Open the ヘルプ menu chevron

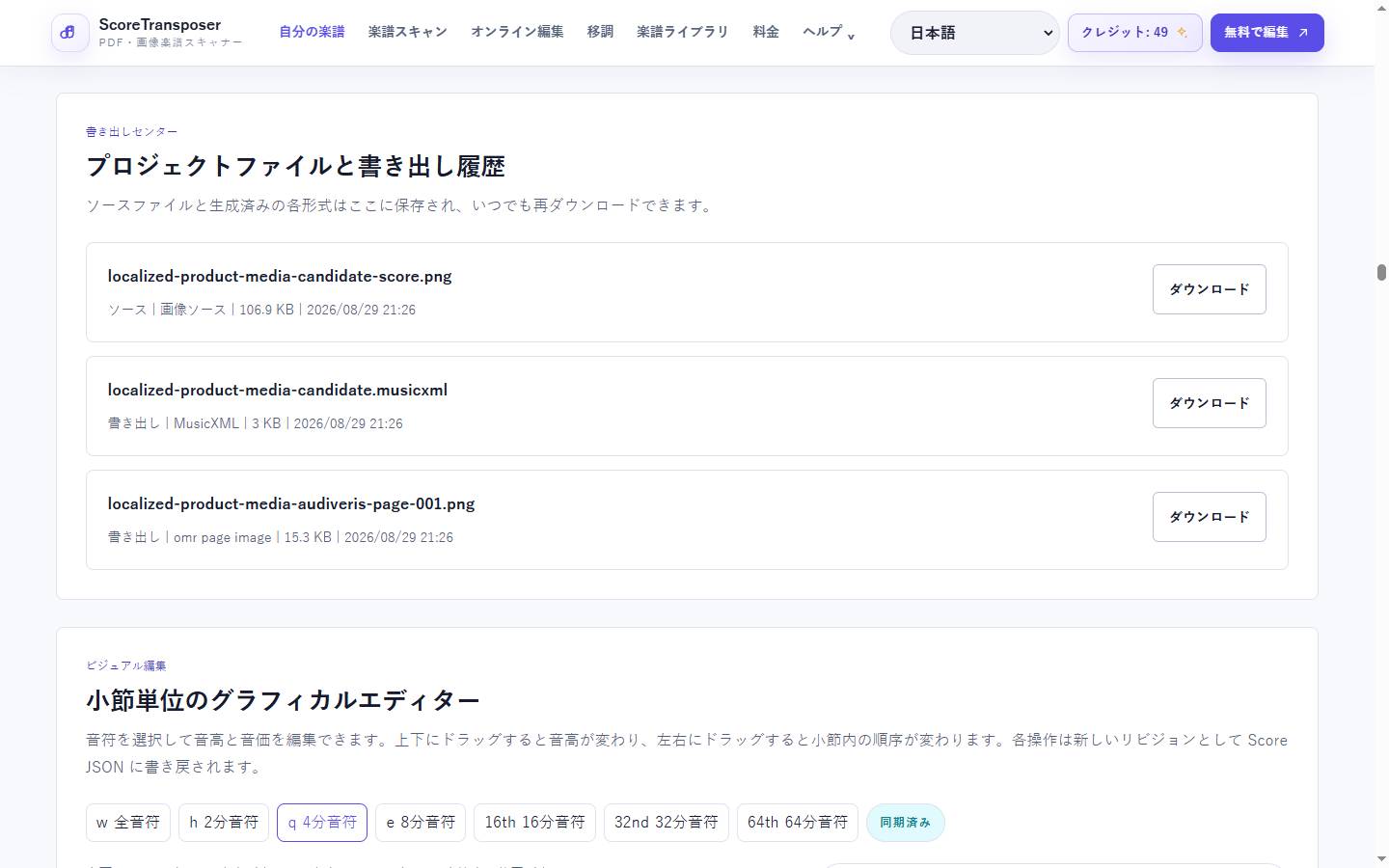851,37
